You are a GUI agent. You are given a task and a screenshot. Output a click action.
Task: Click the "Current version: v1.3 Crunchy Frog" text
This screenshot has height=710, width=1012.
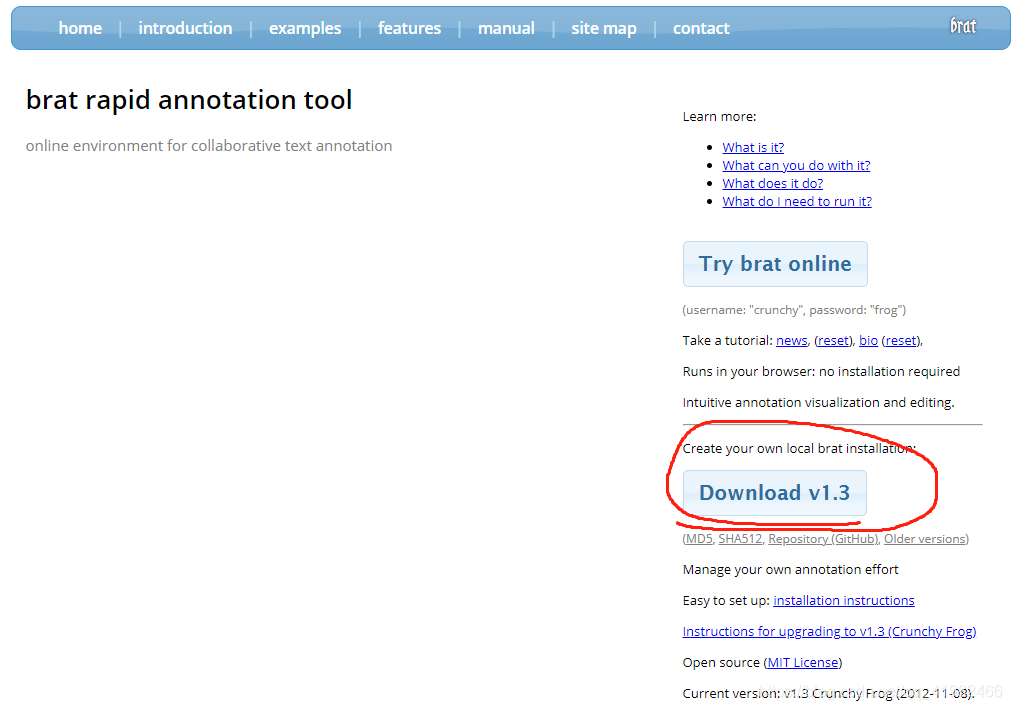[828, 693]
